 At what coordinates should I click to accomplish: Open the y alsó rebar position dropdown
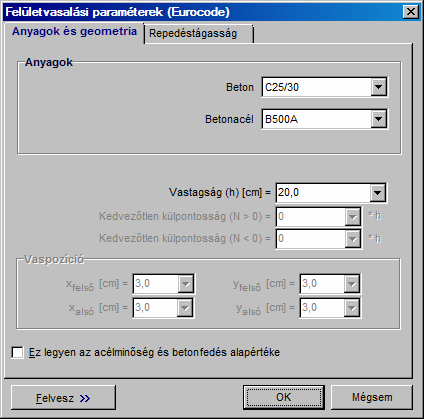click(x=352, y=308)
